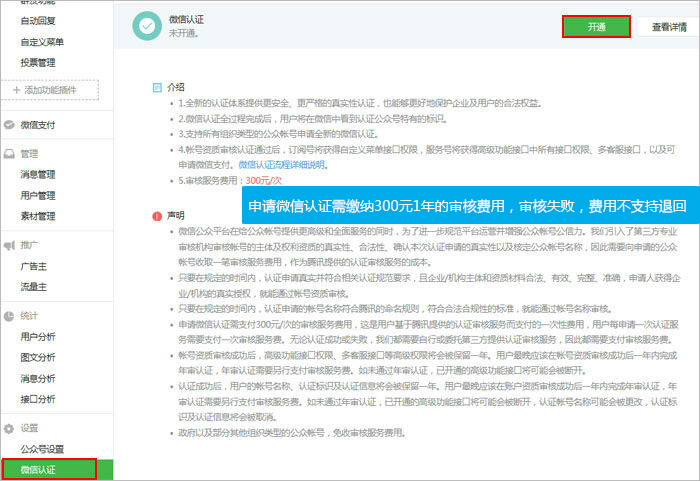Click the 设置 gear icon
This screenshot has width=700, height=481.
[x=9, y=428]
